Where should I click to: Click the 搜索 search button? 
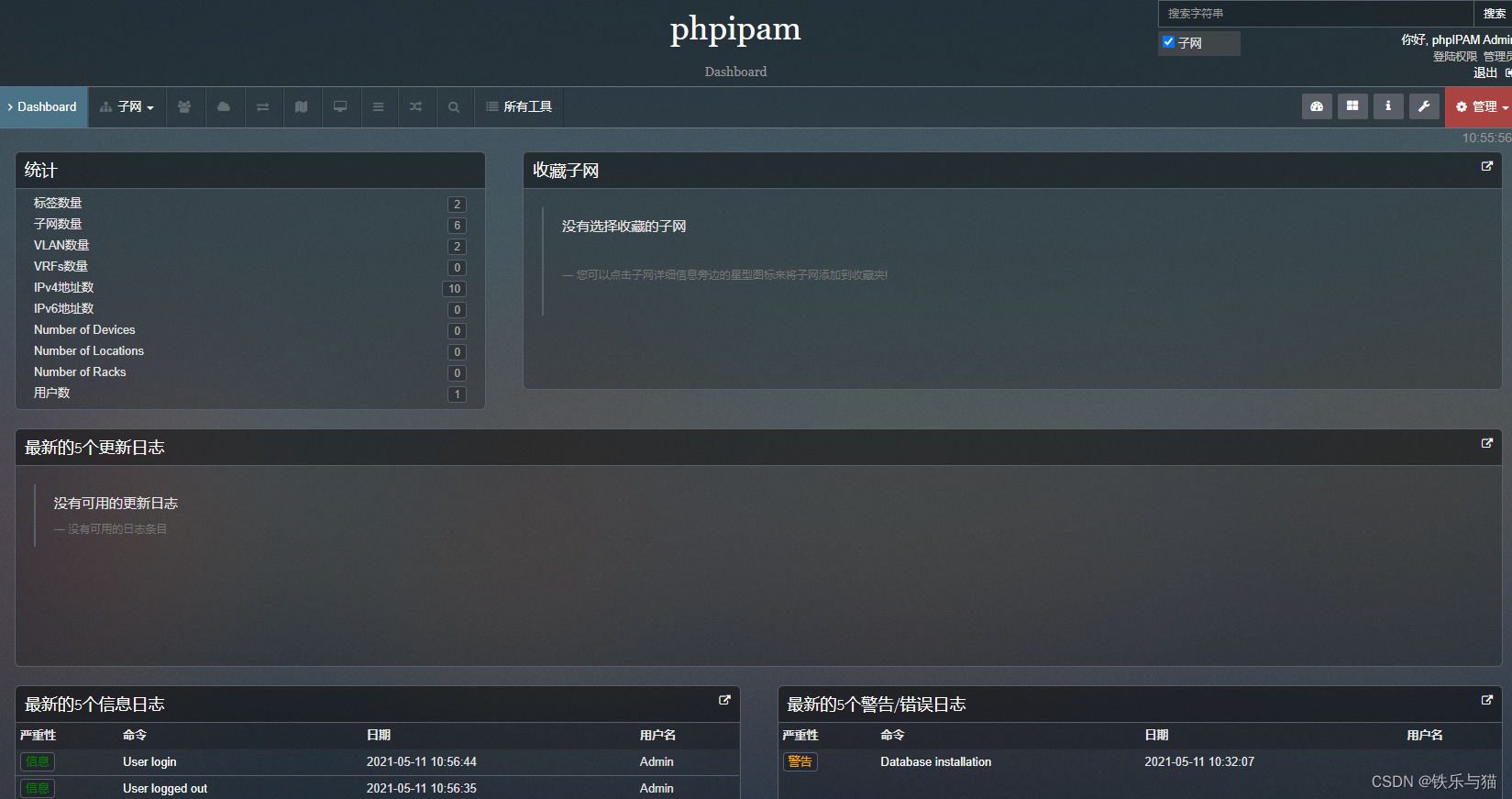pos(1494,14)
